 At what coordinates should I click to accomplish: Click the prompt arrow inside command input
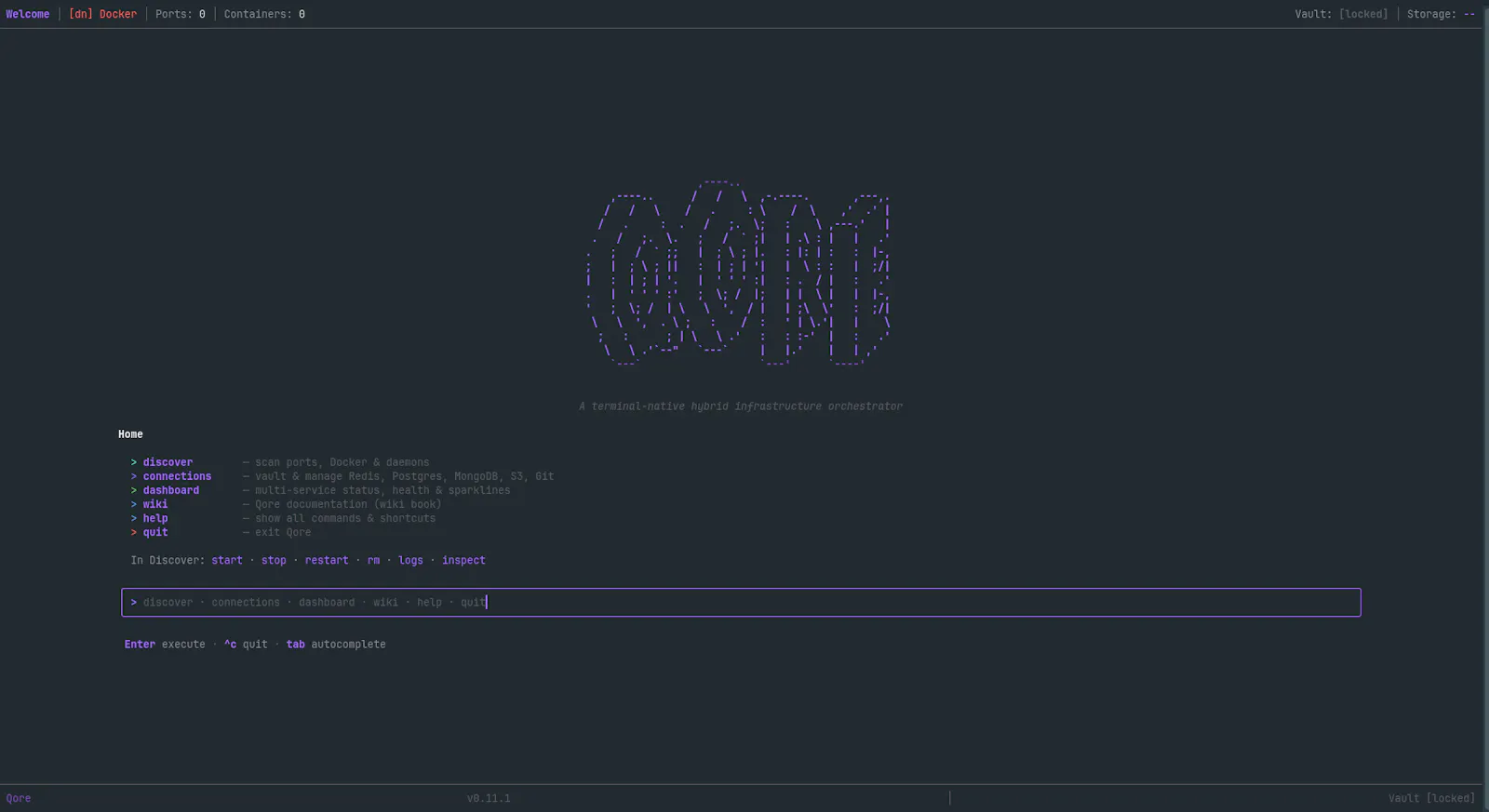point(134,602)
